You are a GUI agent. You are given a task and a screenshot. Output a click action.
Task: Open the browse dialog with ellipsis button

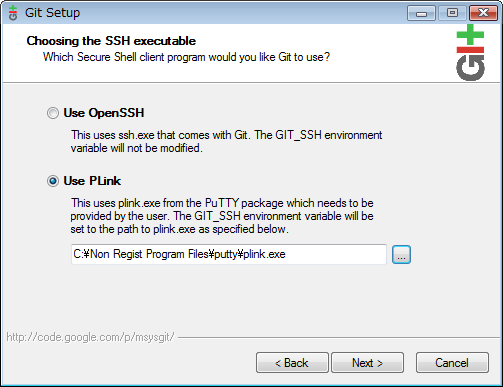(401, 255)
